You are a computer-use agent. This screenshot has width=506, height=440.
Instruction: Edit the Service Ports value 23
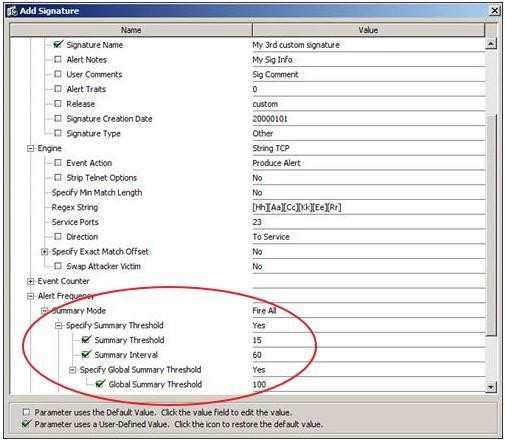click(368, 222)
